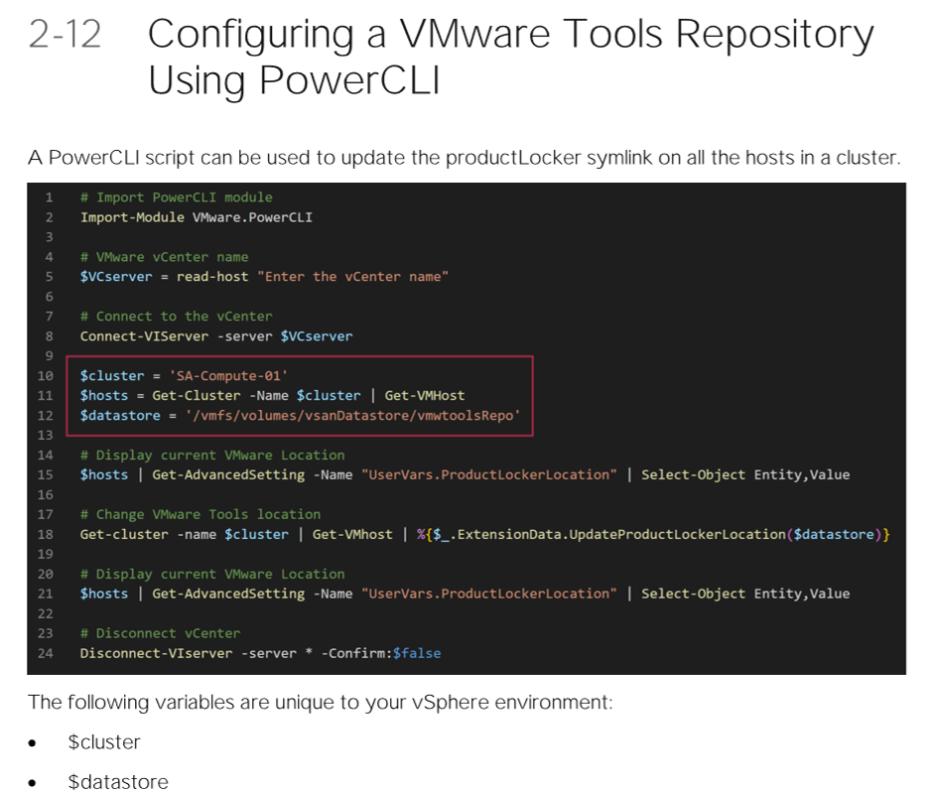
Task: Click "Get-AdvancedSetting" on line 15
Action: pos(228,475)
